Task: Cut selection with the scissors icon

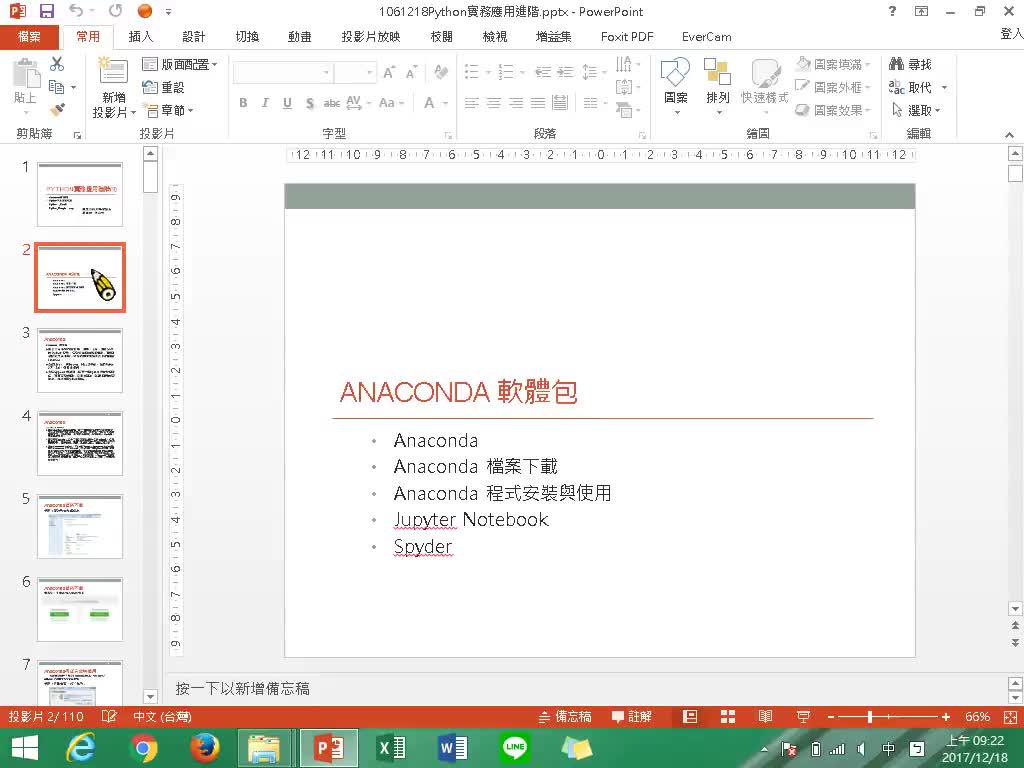Action: pos(57,64)
